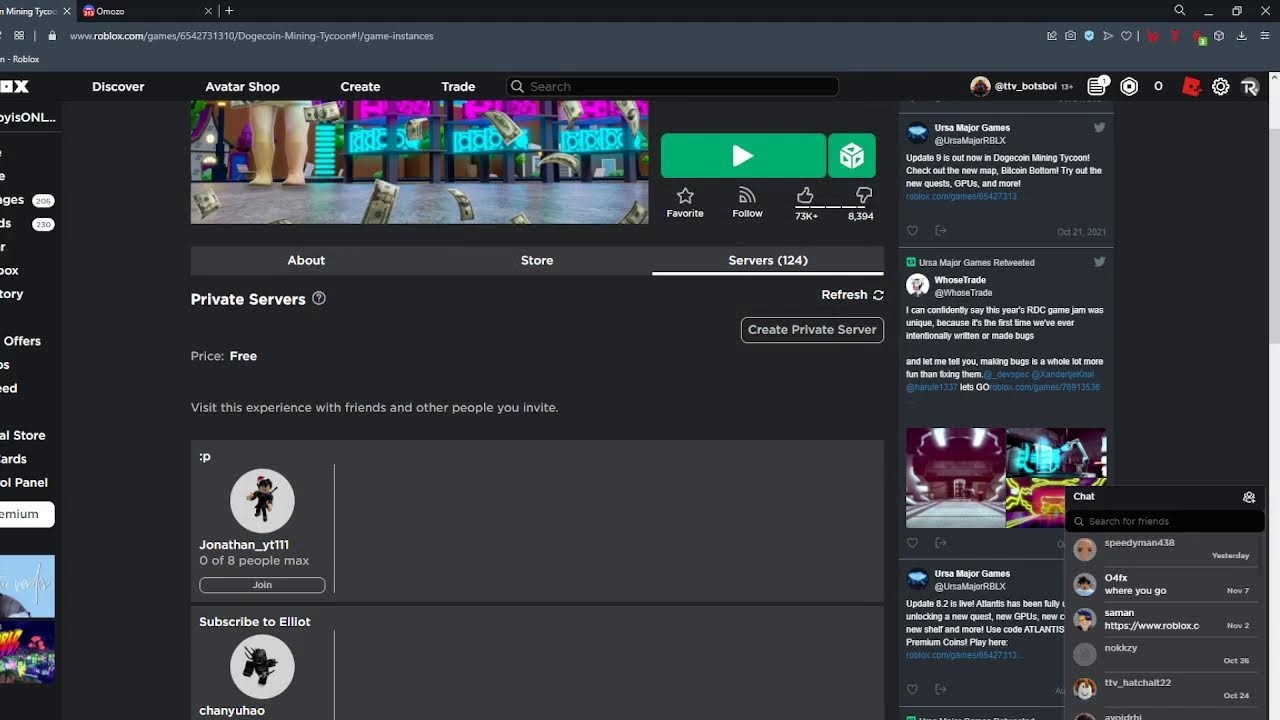This screenshot has height=720, width=1280.
Task: Open Roblox settings gear icon
Action: click(x=1220, y=87)
